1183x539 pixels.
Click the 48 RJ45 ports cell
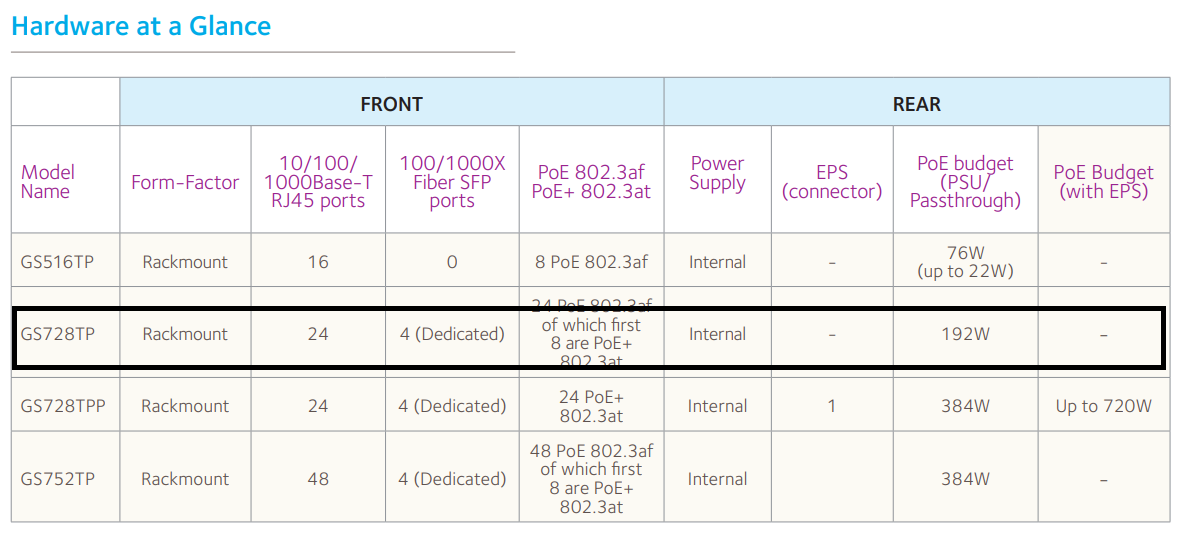pos(318,479)
